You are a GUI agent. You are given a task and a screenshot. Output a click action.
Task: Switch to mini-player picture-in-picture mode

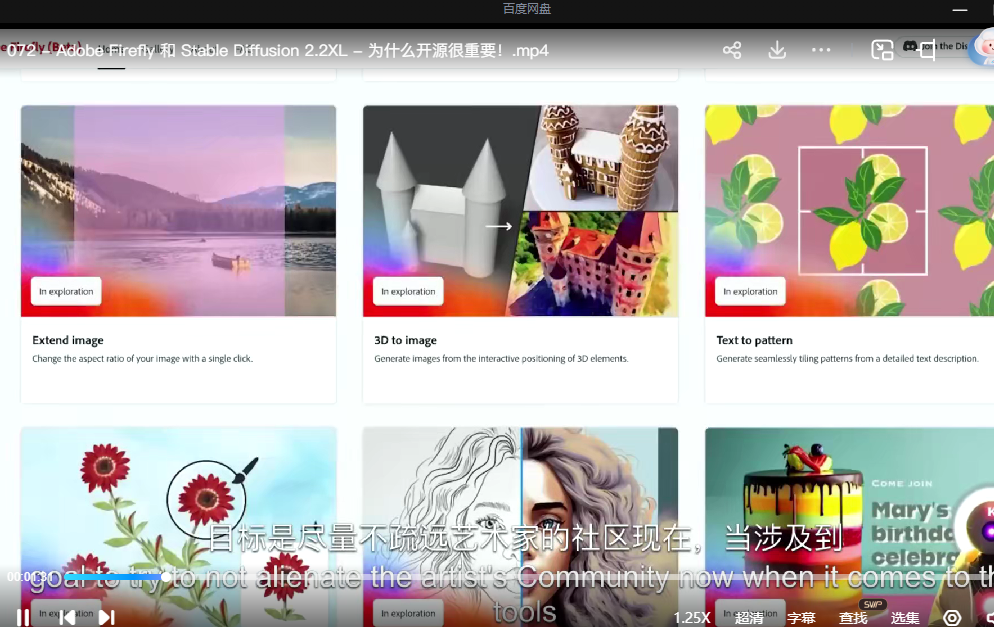pos(882,50)
